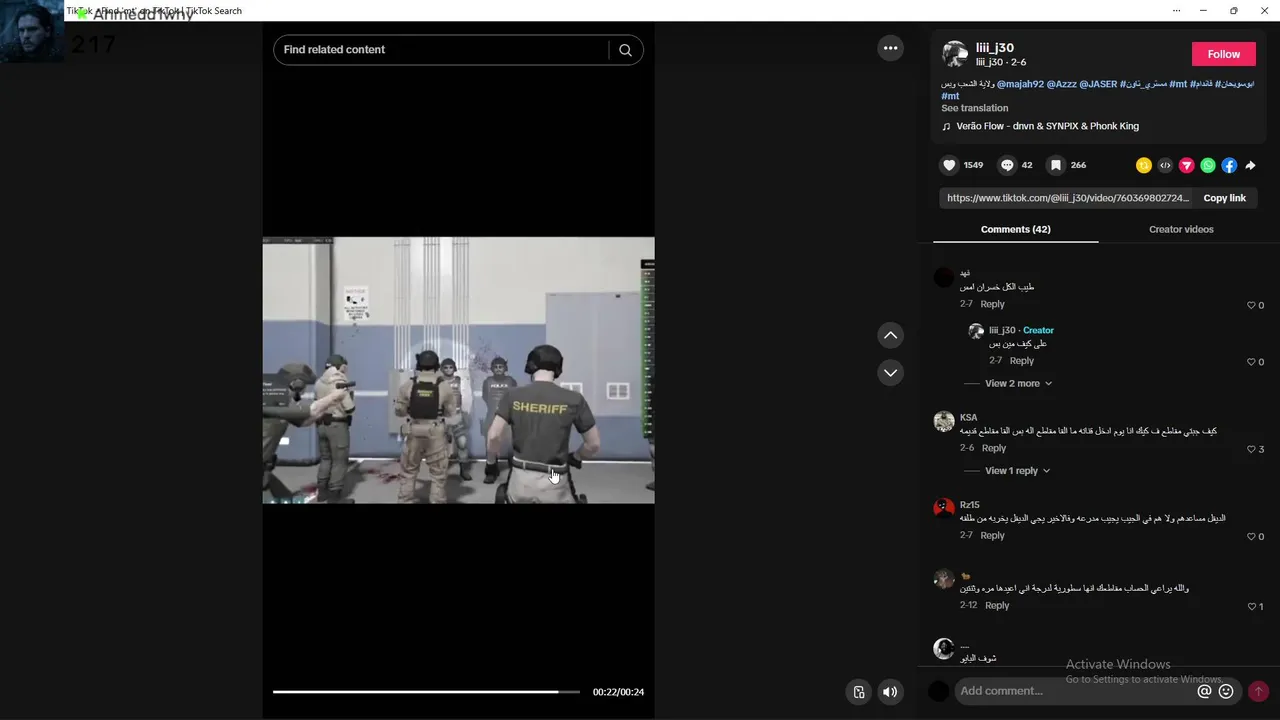Go to next video with down arrow

pyautogui.click(x=890, y=372)
